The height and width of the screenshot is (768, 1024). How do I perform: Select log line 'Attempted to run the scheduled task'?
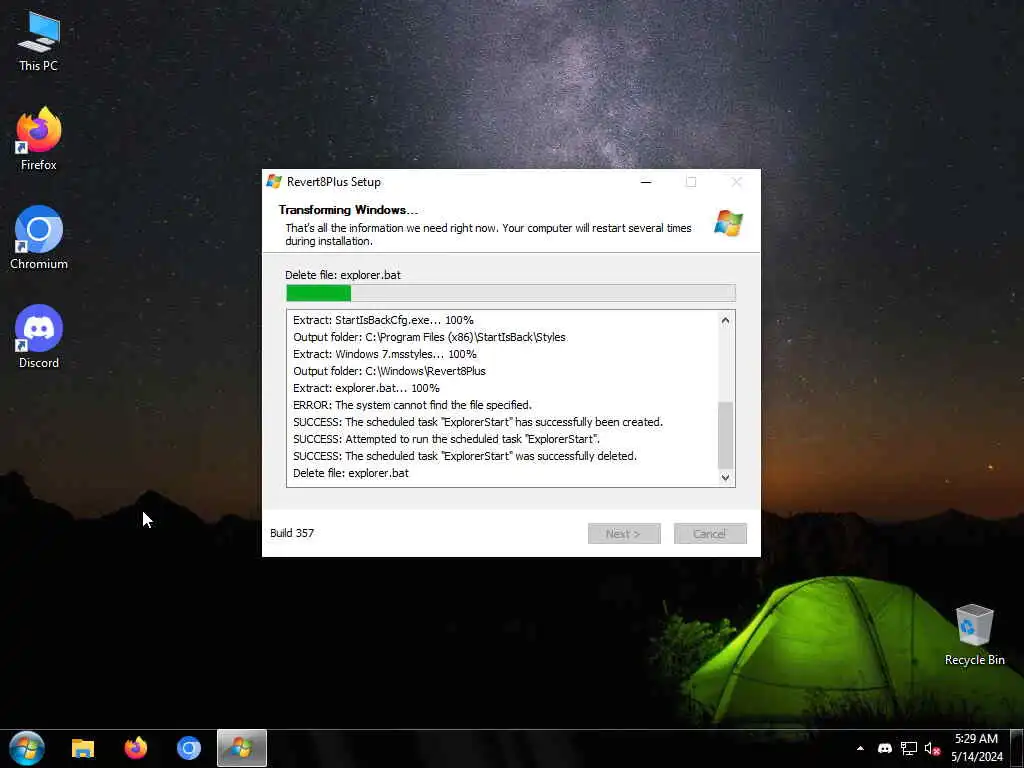pyautogui.click(x=446, y=439)
